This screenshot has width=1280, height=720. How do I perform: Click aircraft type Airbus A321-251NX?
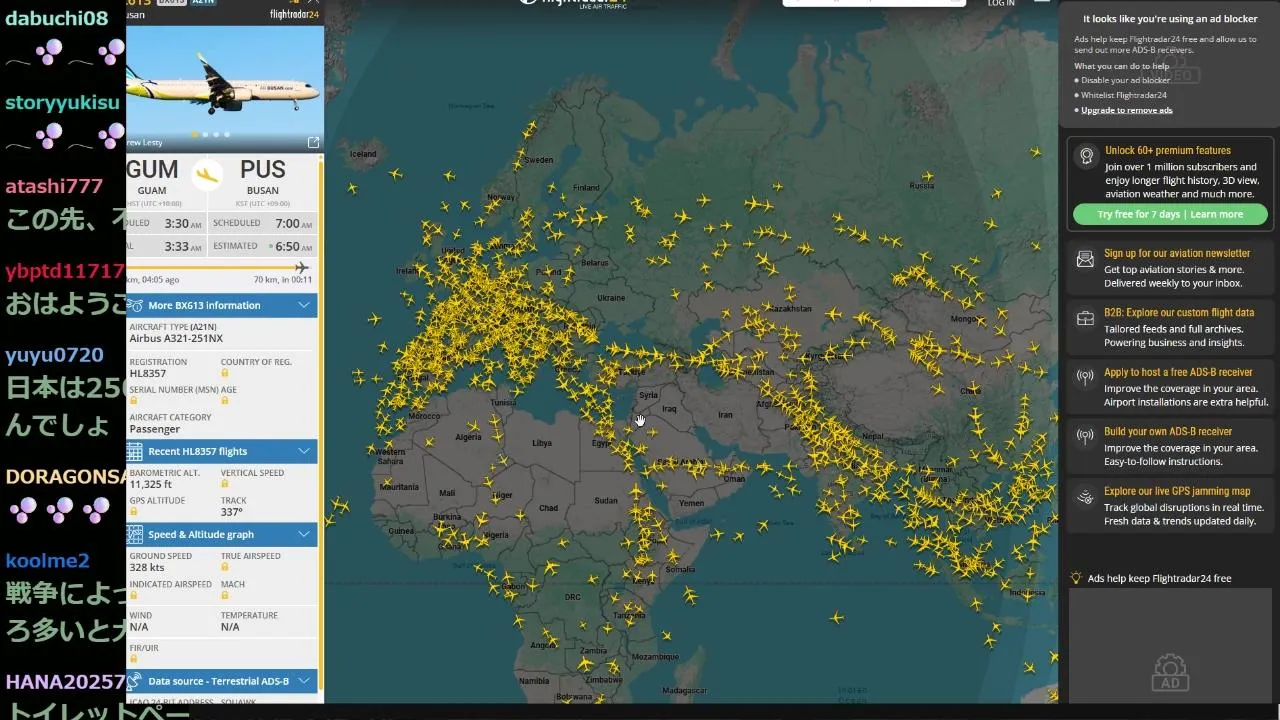pyautogui.click(x=176, y=338)
